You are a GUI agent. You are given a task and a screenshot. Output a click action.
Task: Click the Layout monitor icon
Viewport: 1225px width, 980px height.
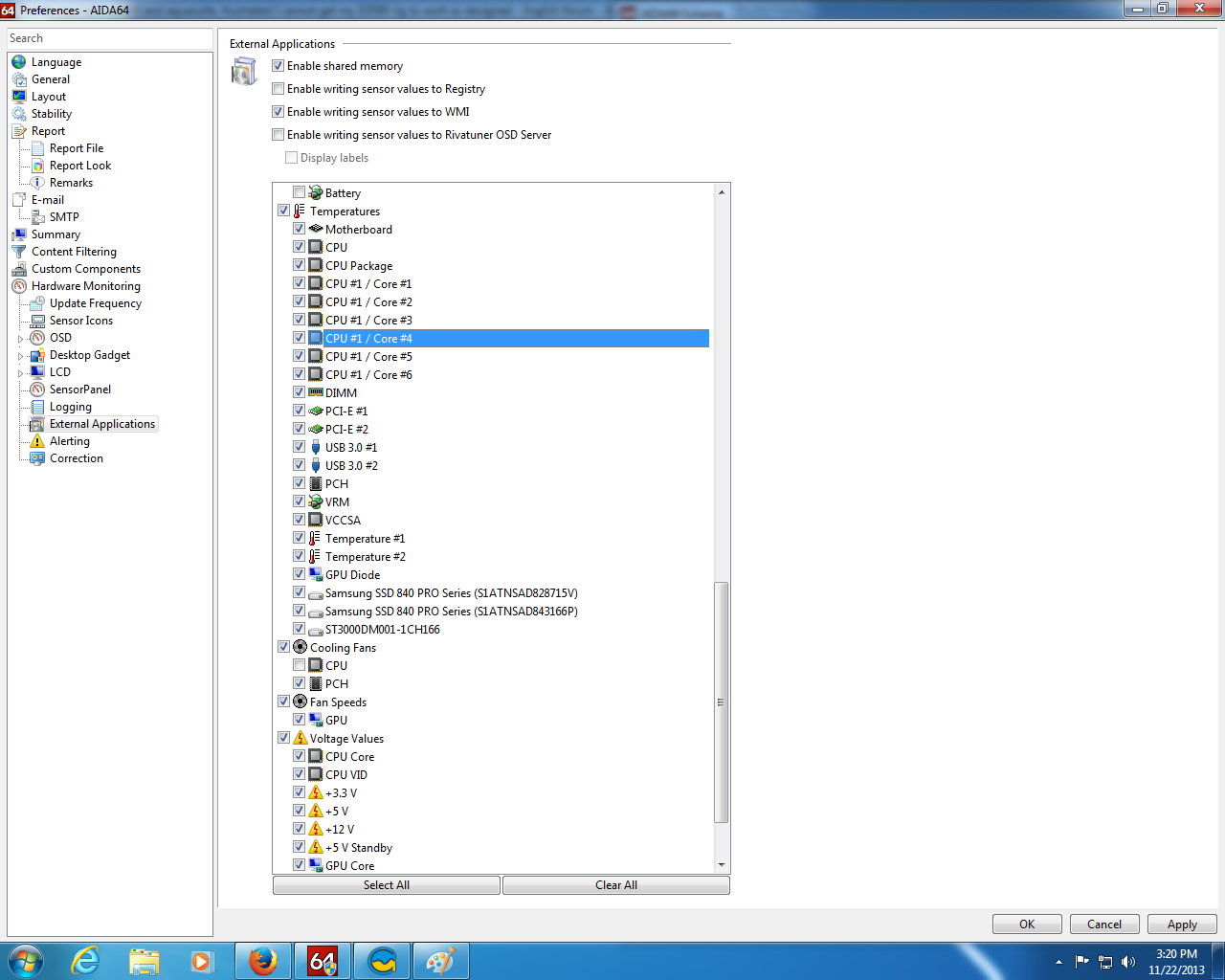19,97
